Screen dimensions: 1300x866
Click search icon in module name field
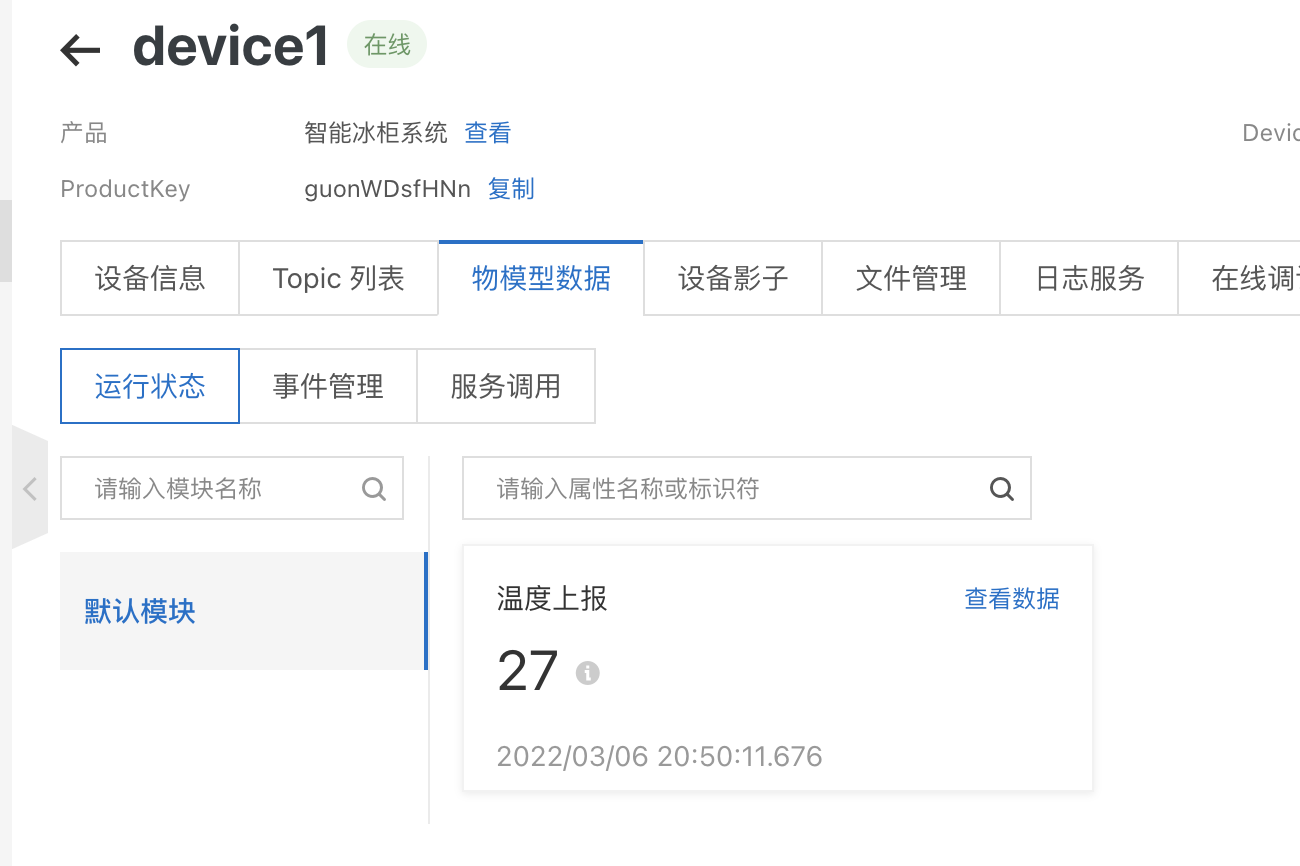point(374,489)
